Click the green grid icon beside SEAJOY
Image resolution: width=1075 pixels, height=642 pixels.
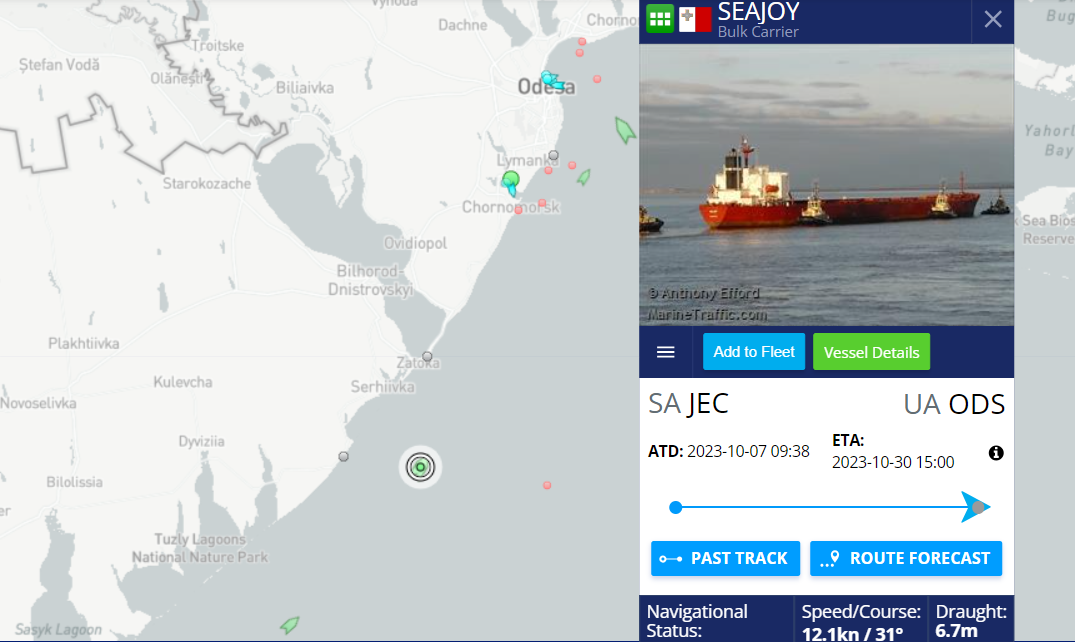(660, 19)
